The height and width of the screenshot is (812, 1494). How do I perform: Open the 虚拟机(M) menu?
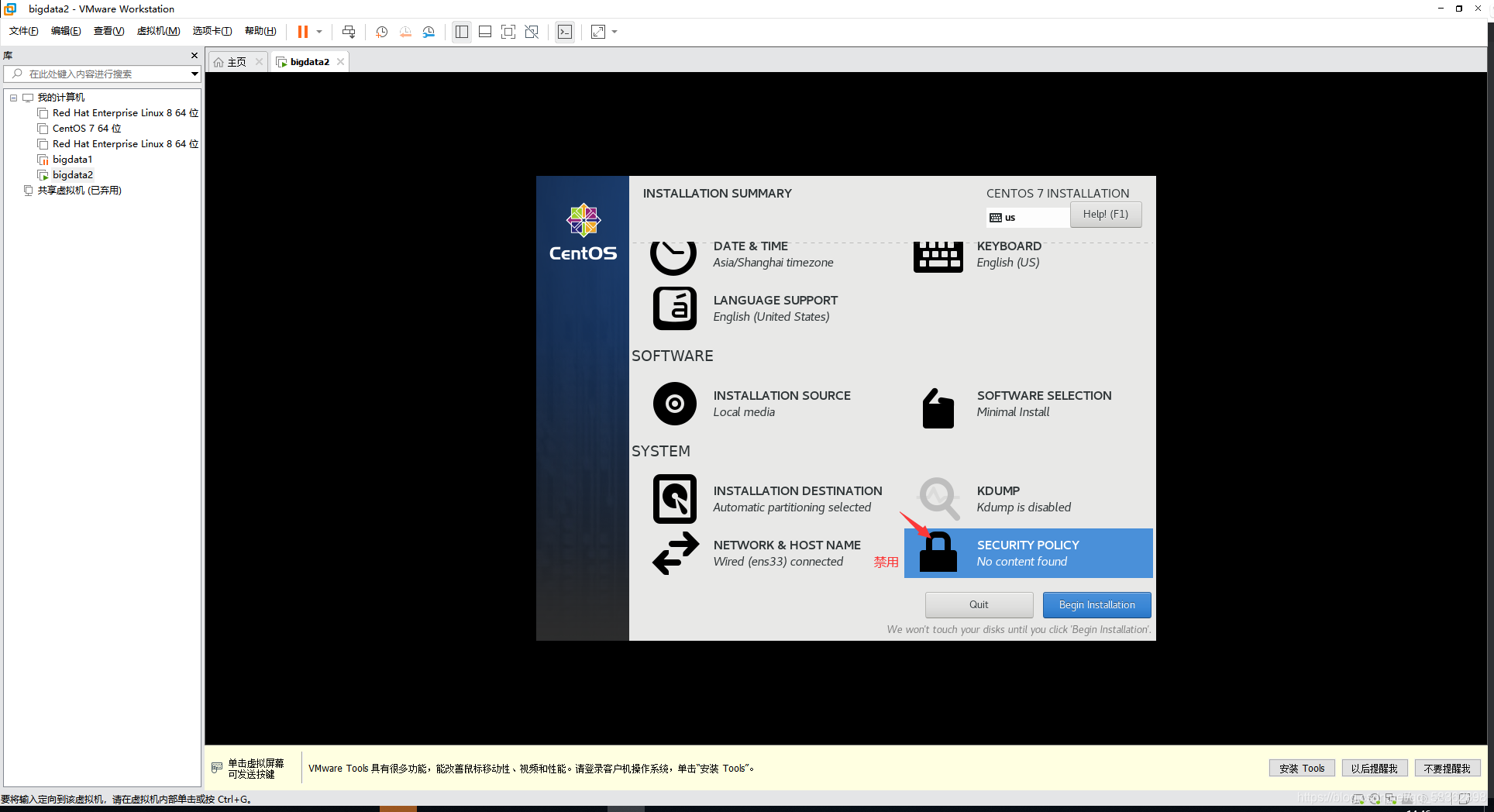click(x=158, y=31)
